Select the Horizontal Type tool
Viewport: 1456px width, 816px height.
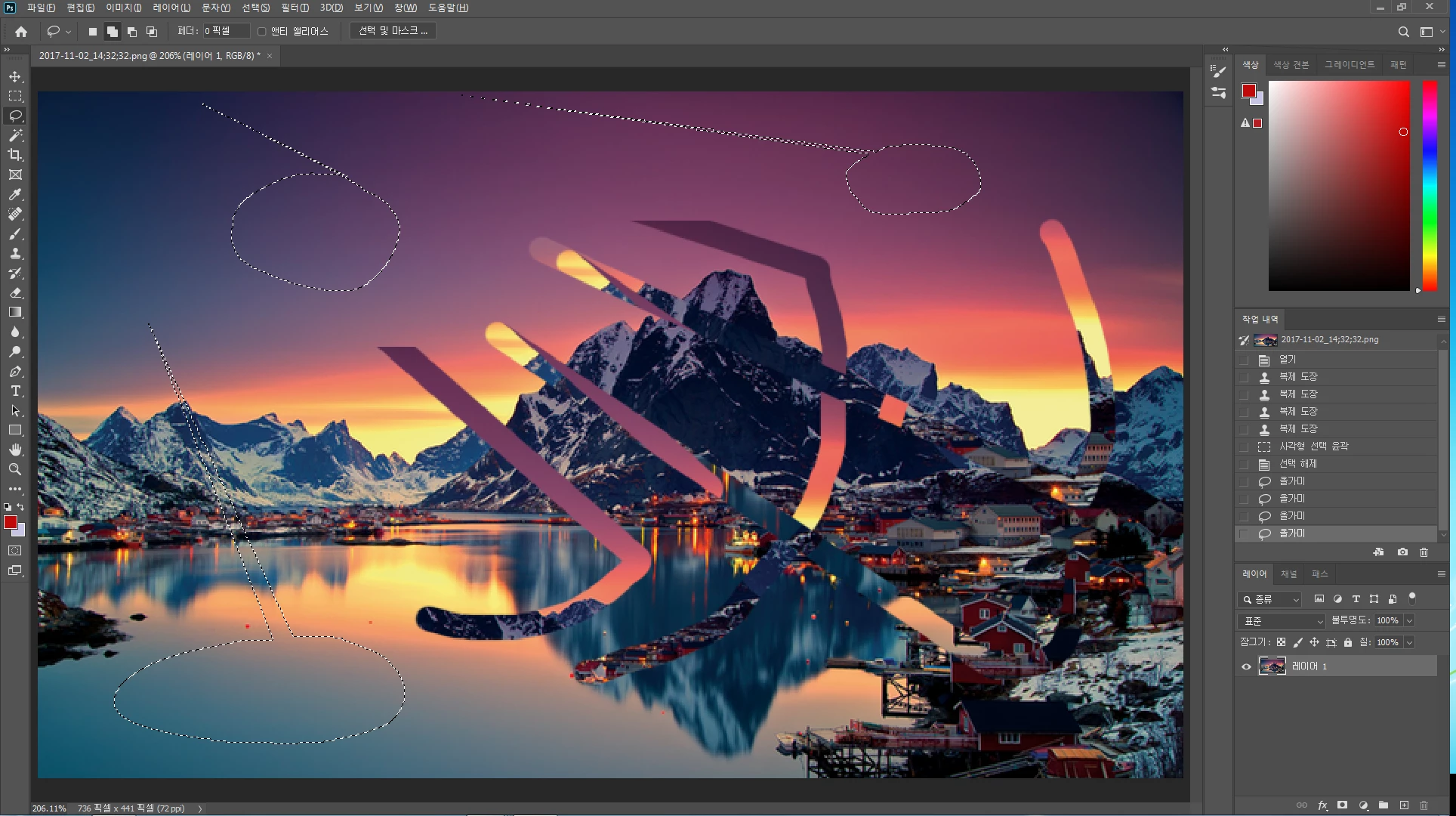[15, 391]
